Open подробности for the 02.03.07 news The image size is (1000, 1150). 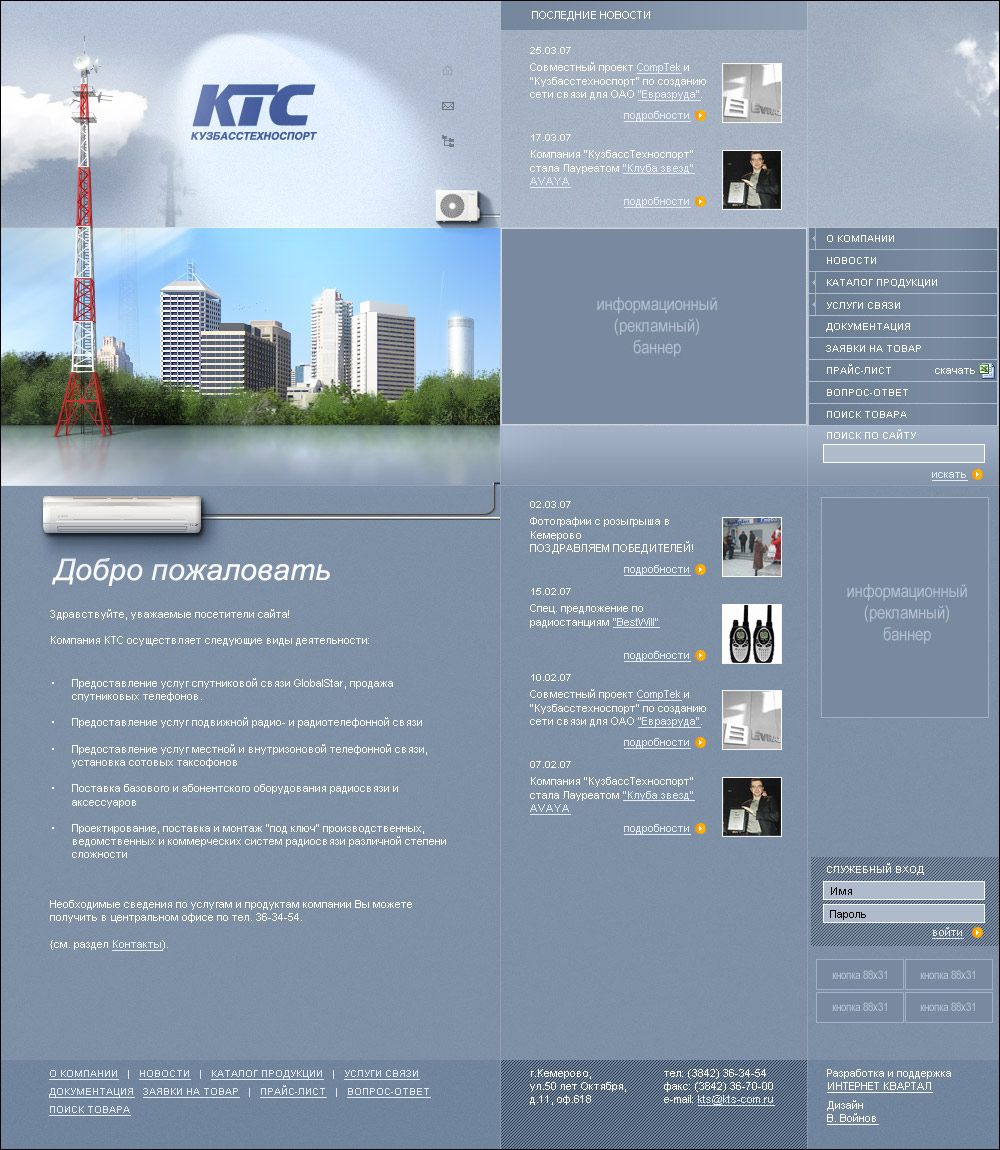coord(657,569)
